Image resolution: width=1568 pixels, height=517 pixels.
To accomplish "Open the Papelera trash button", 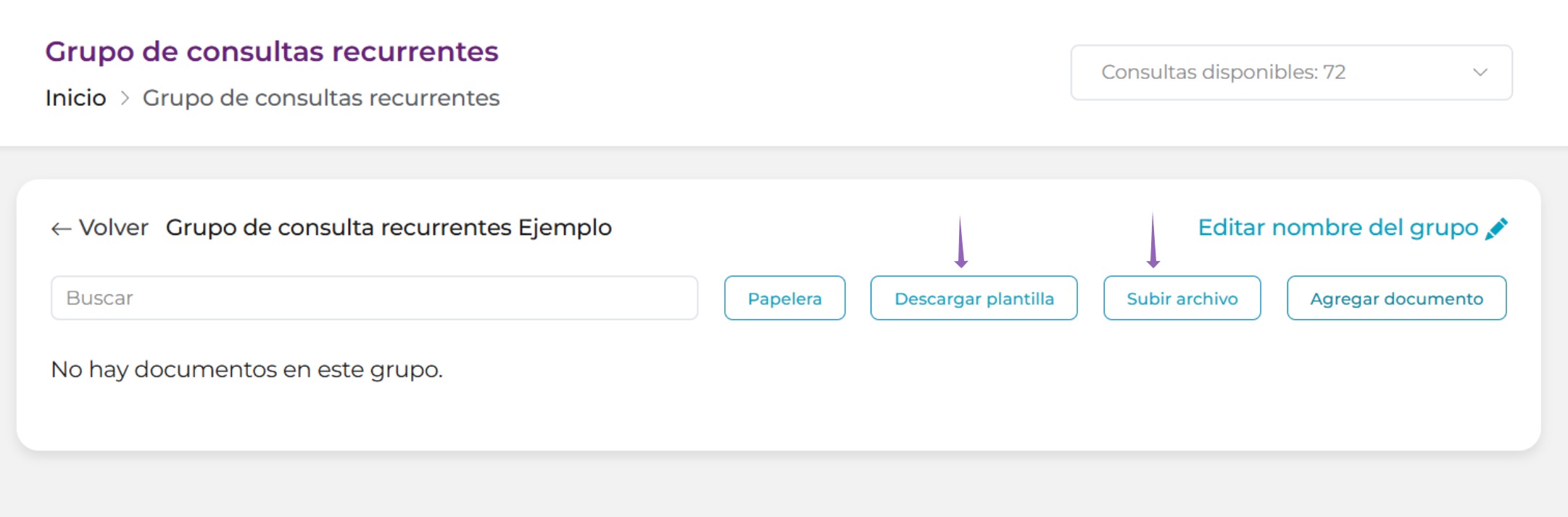I will 784,298.
